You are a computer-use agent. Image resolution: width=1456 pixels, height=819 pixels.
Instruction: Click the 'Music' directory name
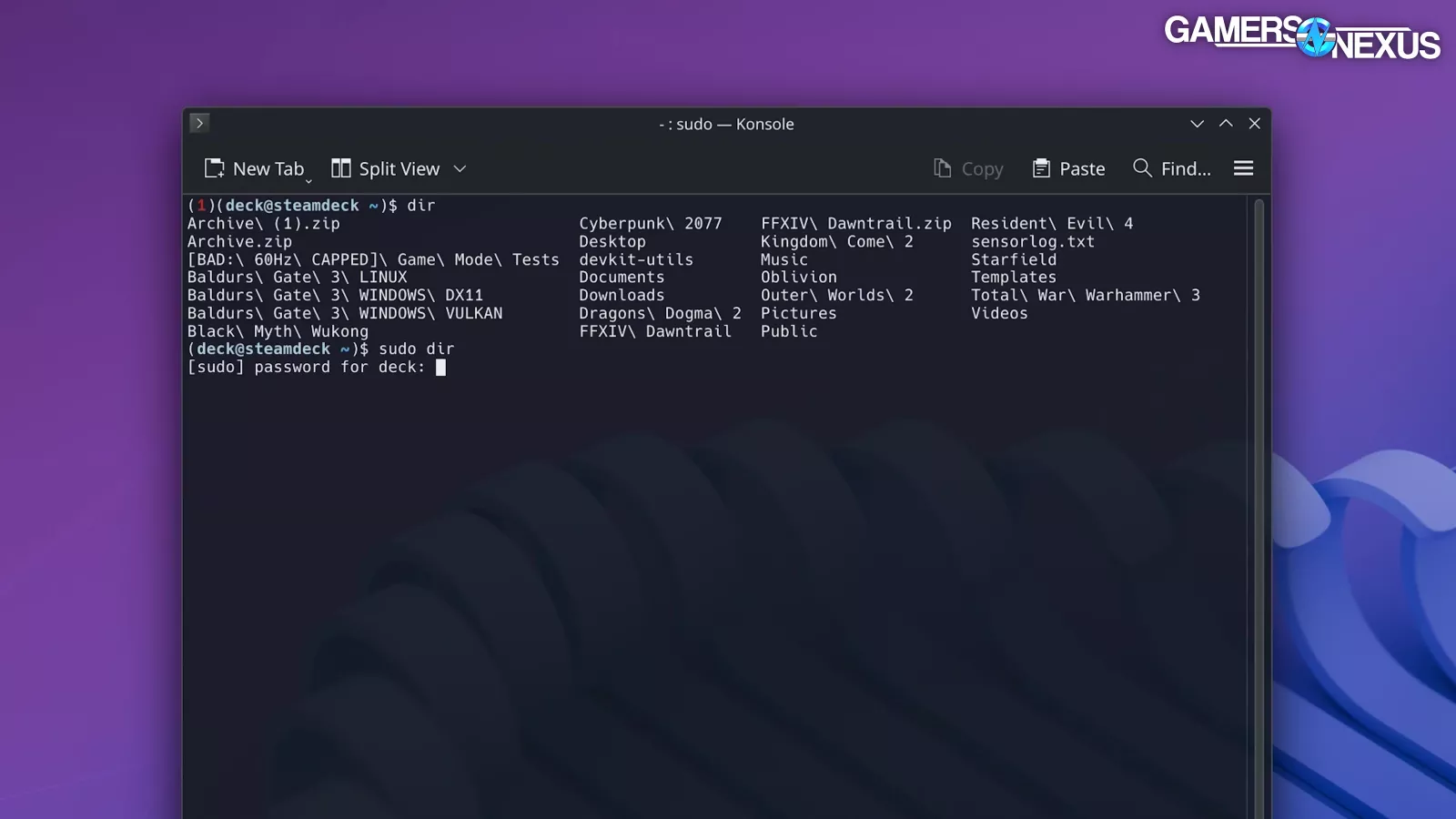[x=784, y=260]
